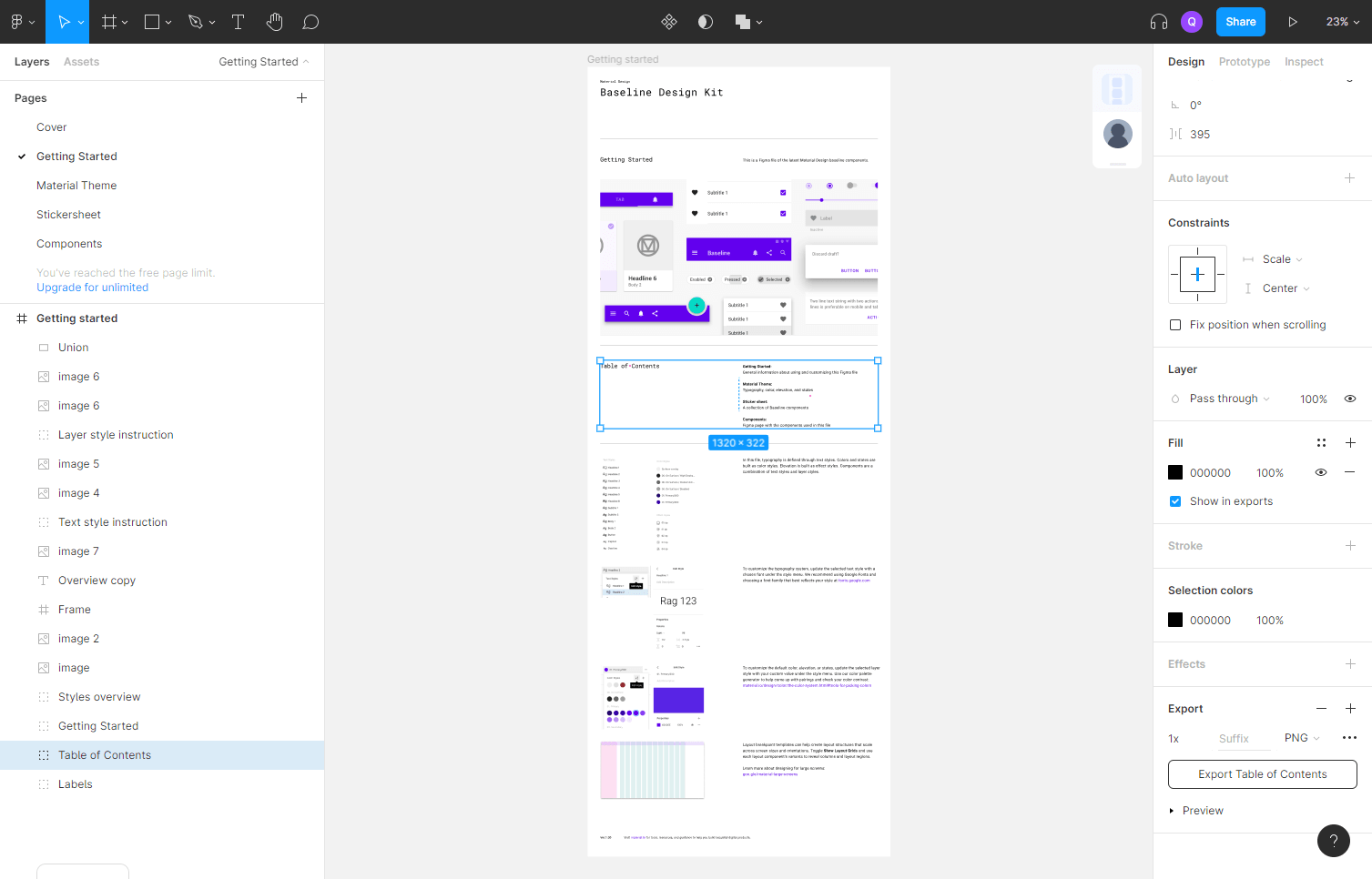Open the 23% zoom dropdown

coord(1343,22)
